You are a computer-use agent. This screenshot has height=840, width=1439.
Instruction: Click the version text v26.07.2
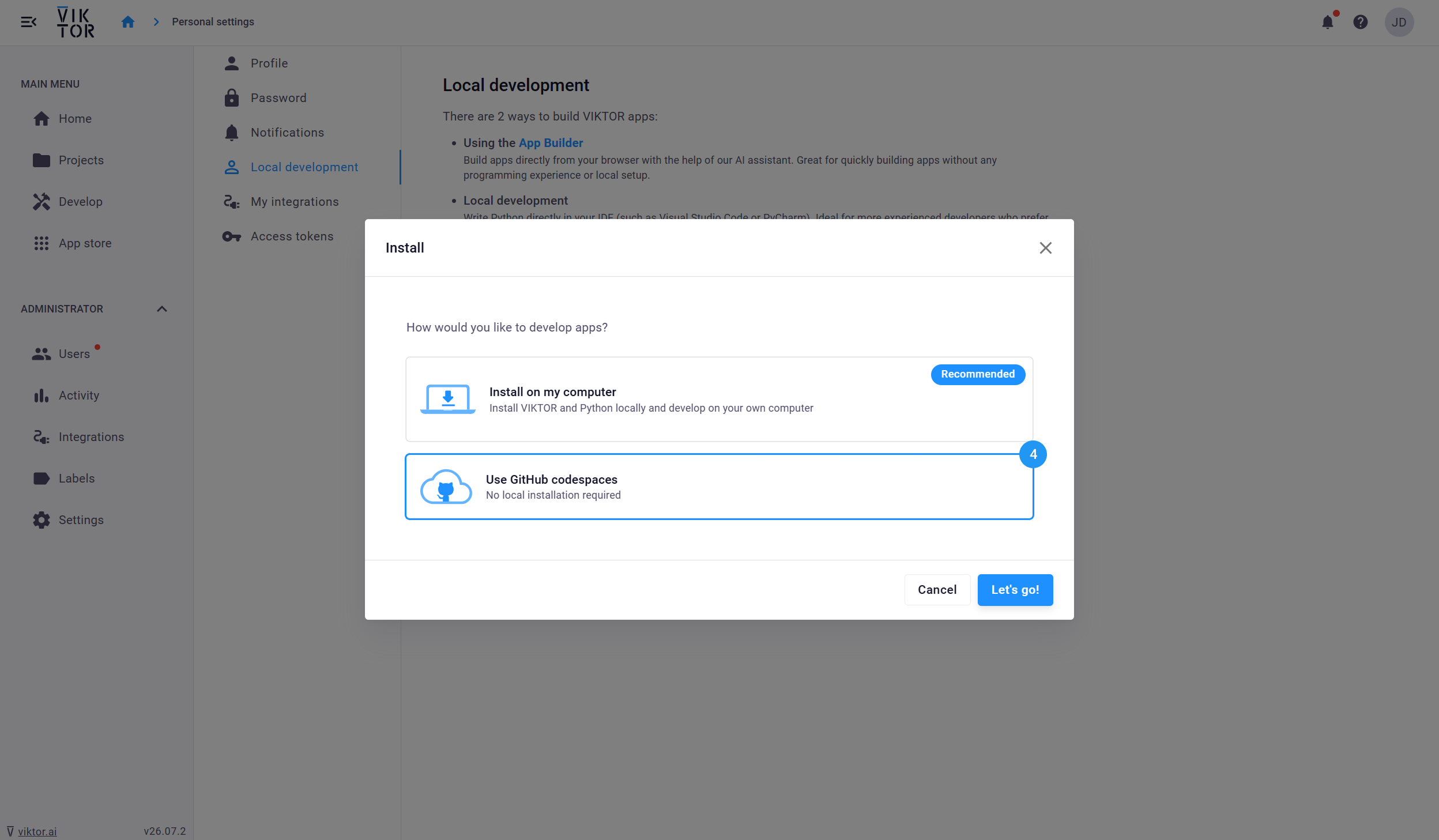point(165,831)
